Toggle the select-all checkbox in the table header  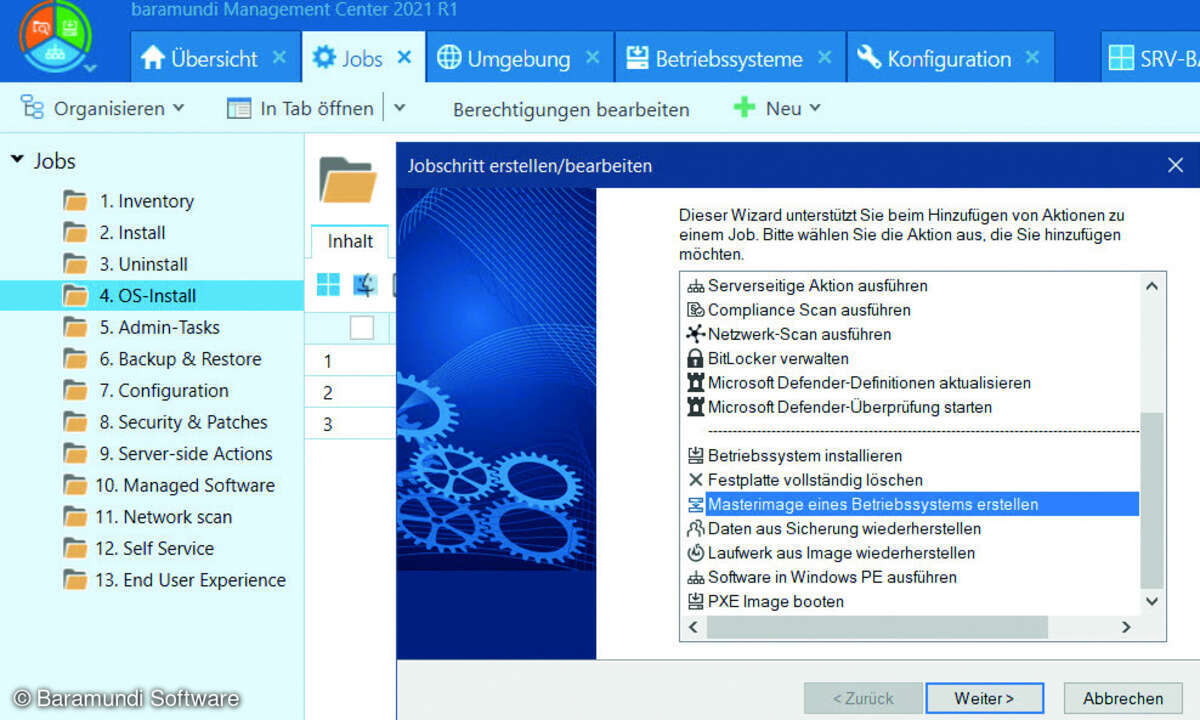pyautogui.click(x=361, y=328)
